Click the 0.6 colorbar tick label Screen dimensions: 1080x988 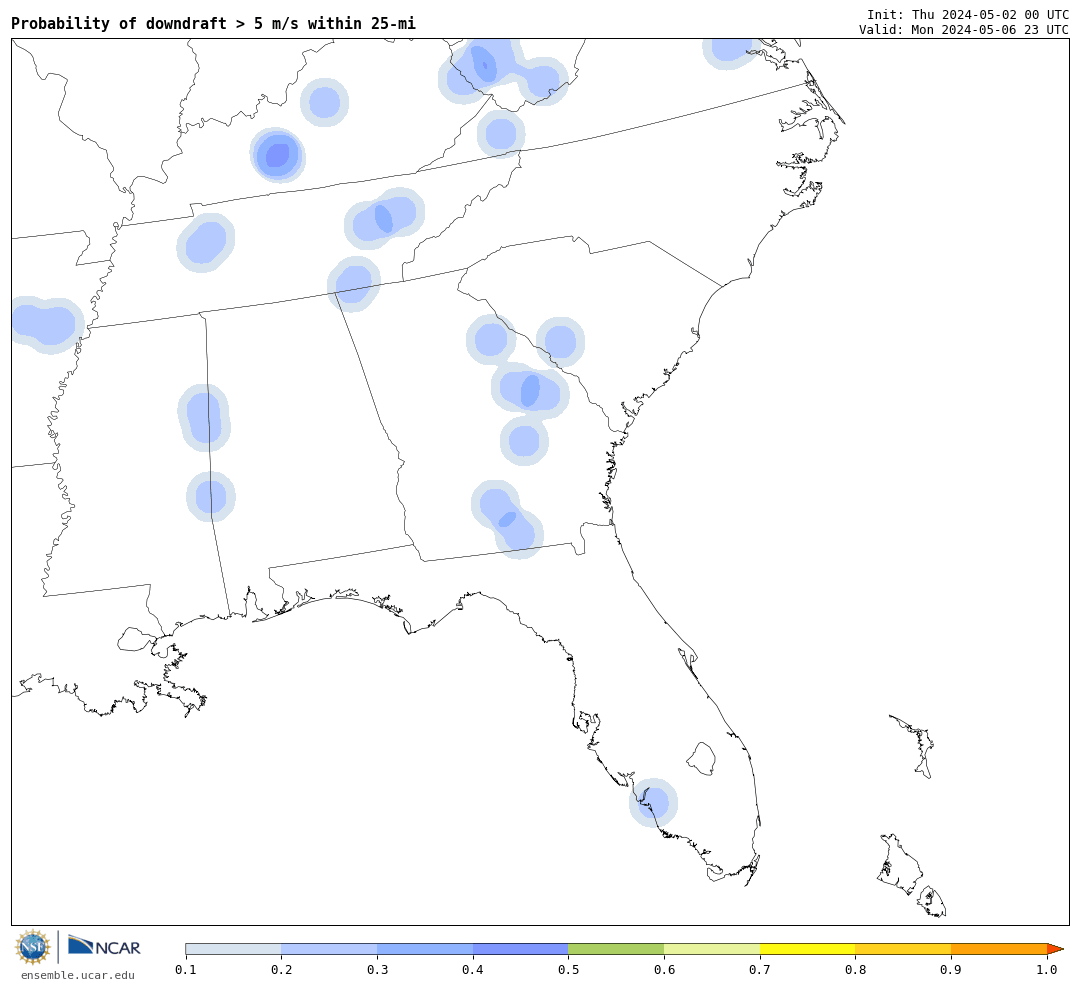tap(664, 969)
